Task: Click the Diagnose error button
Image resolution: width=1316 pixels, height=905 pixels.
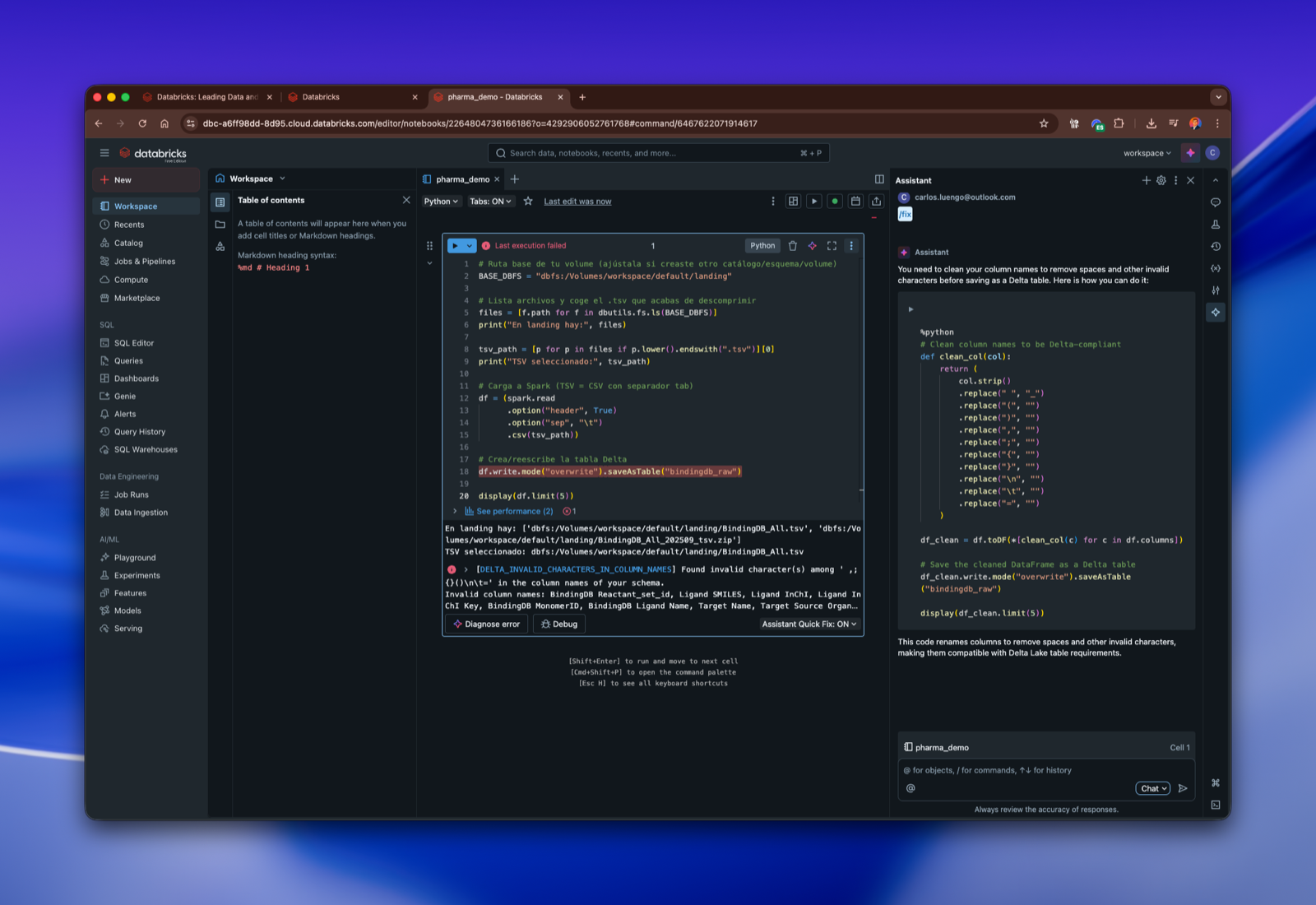Action: 485,624
